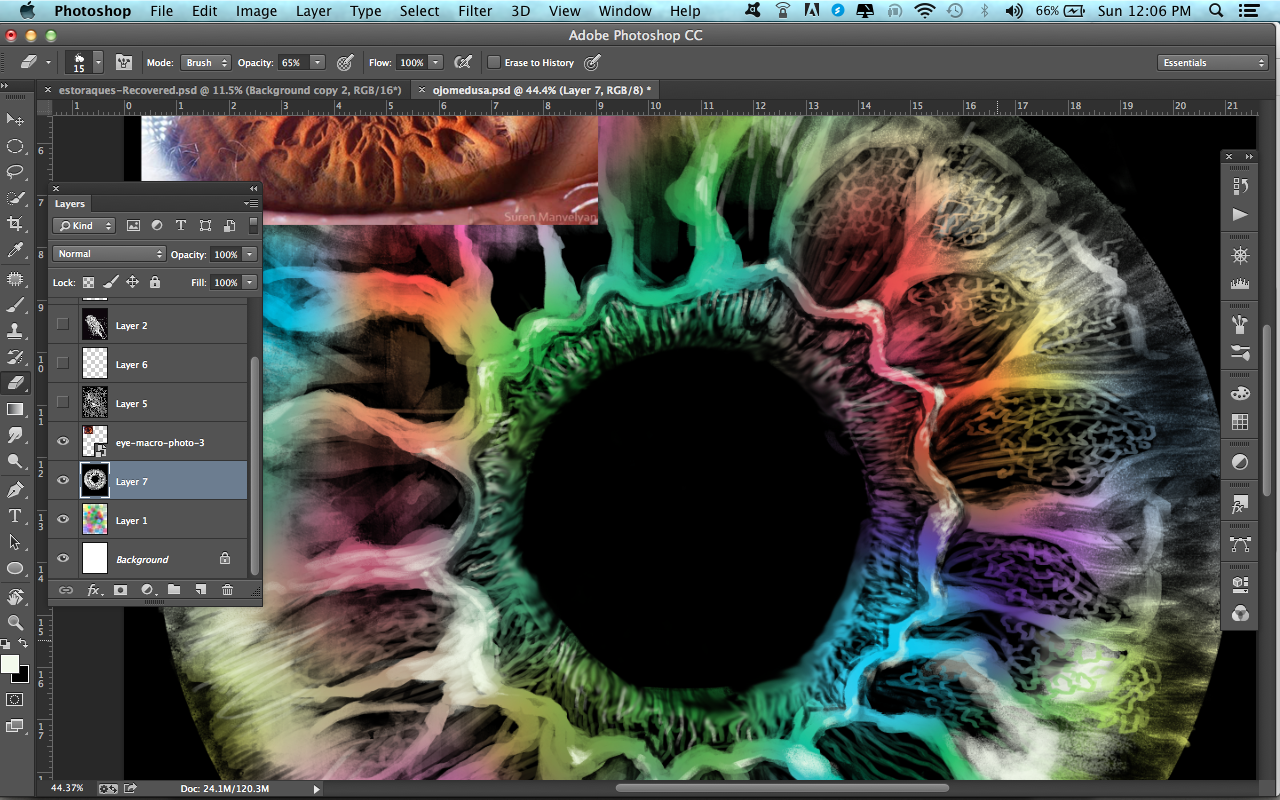Open the Kind filter dropdown
The image size is (1280, 800).
[x=85, y=226]
